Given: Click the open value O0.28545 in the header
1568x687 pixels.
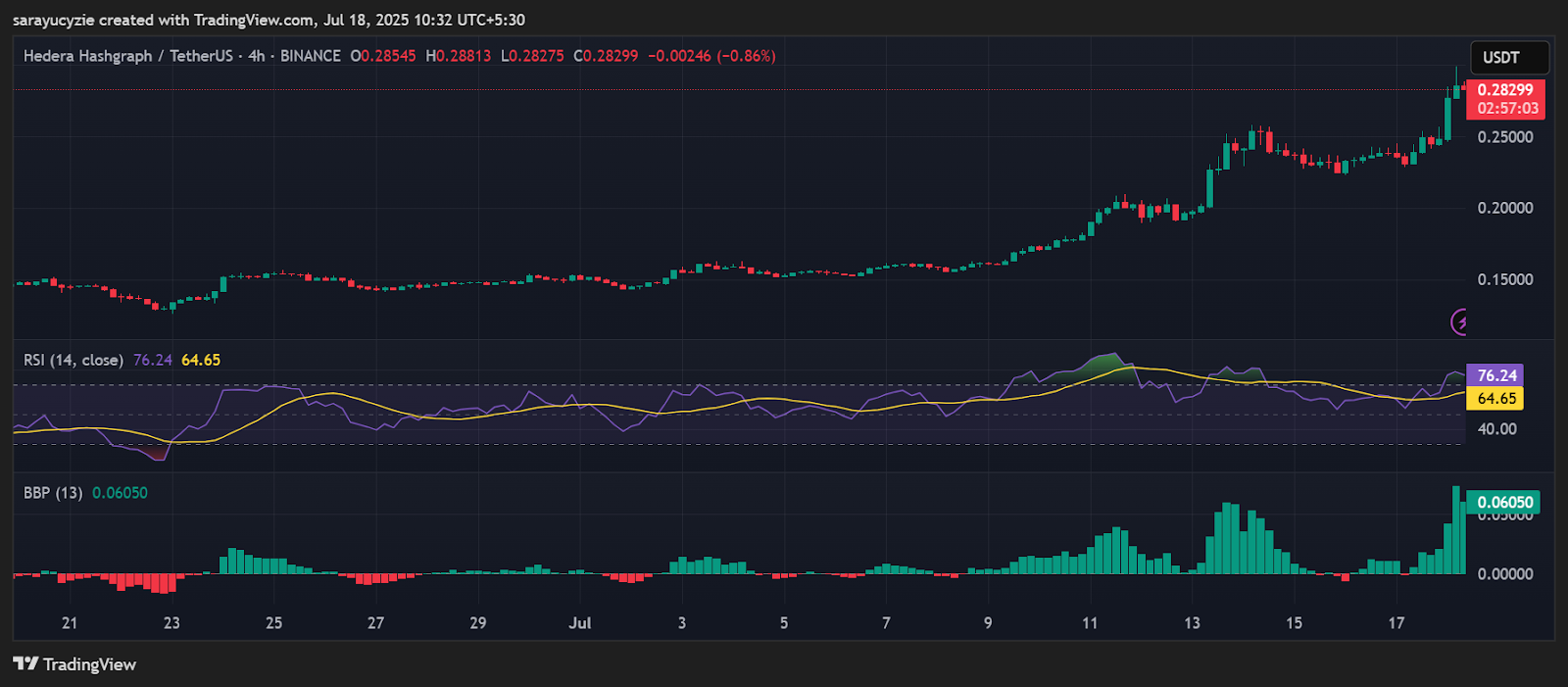Looking at the screenshot, I should 383,56.
